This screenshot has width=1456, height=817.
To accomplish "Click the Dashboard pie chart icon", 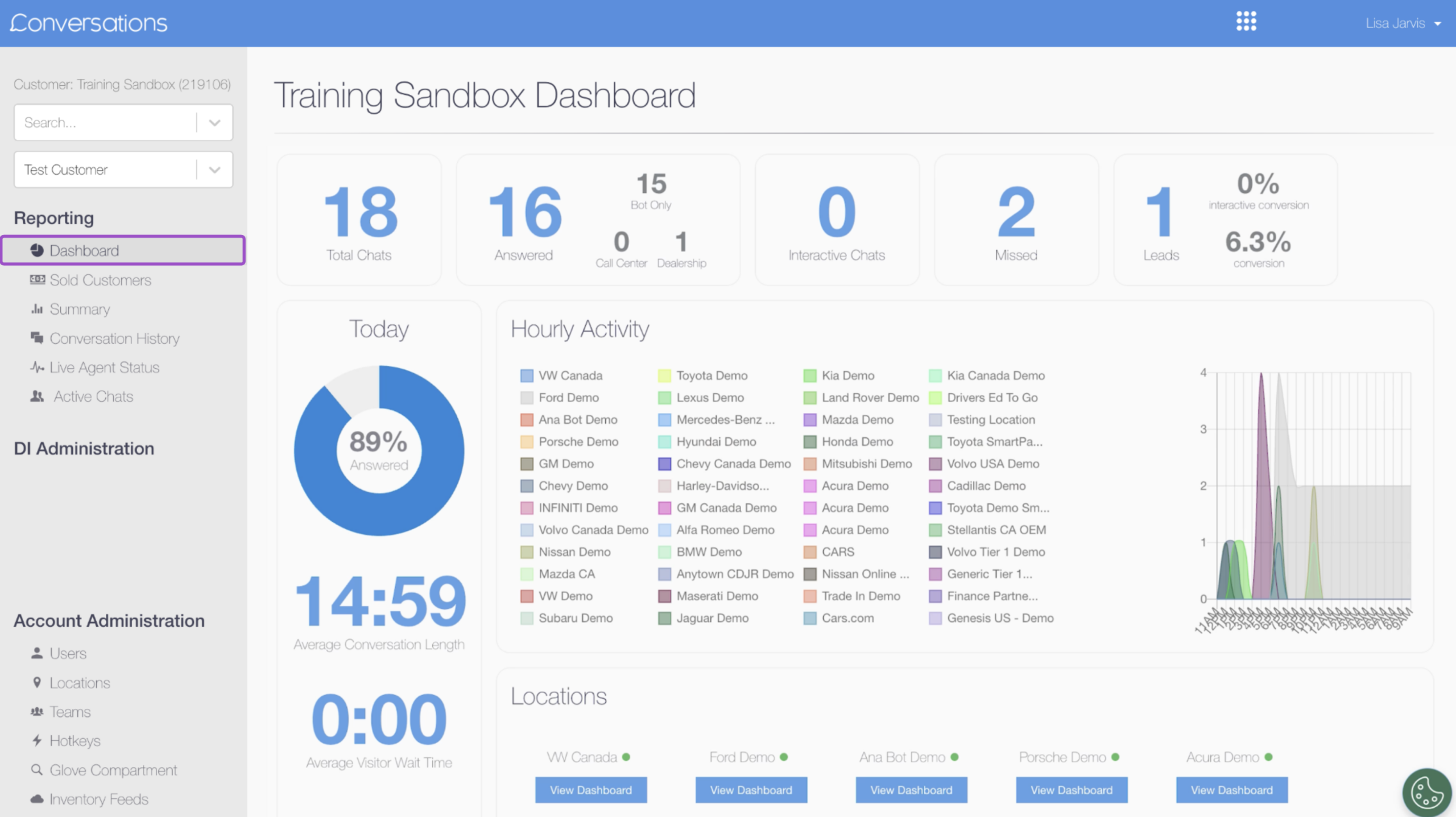I will (37, 250).
